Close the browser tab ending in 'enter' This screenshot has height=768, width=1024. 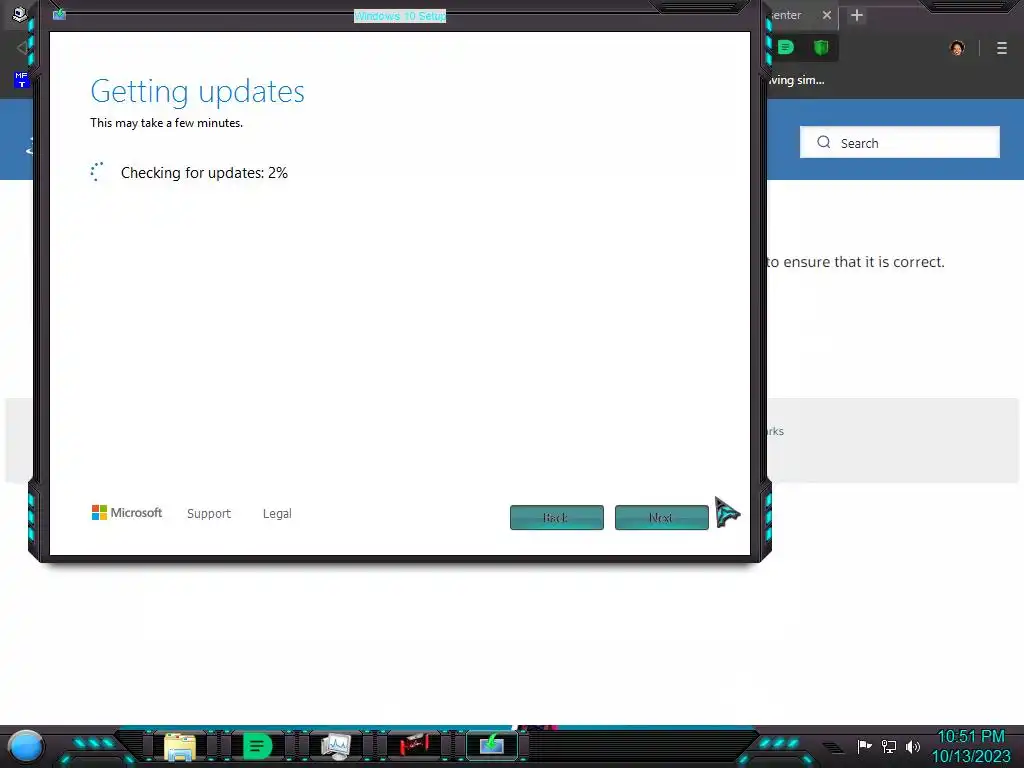point(827,15)
